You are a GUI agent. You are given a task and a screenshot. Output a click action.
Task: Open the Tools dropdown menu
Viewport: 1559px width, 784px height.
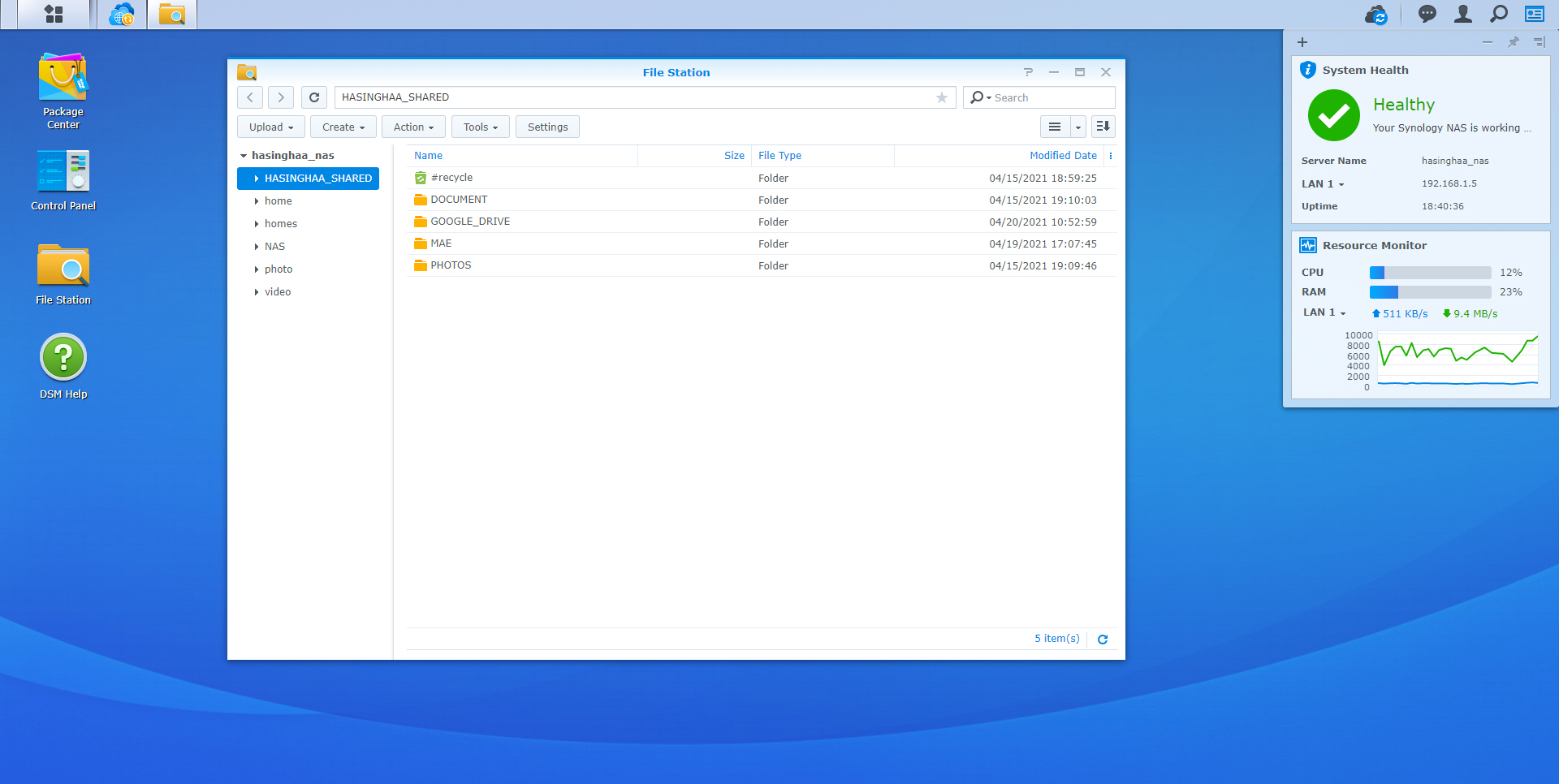pos(481,127)
